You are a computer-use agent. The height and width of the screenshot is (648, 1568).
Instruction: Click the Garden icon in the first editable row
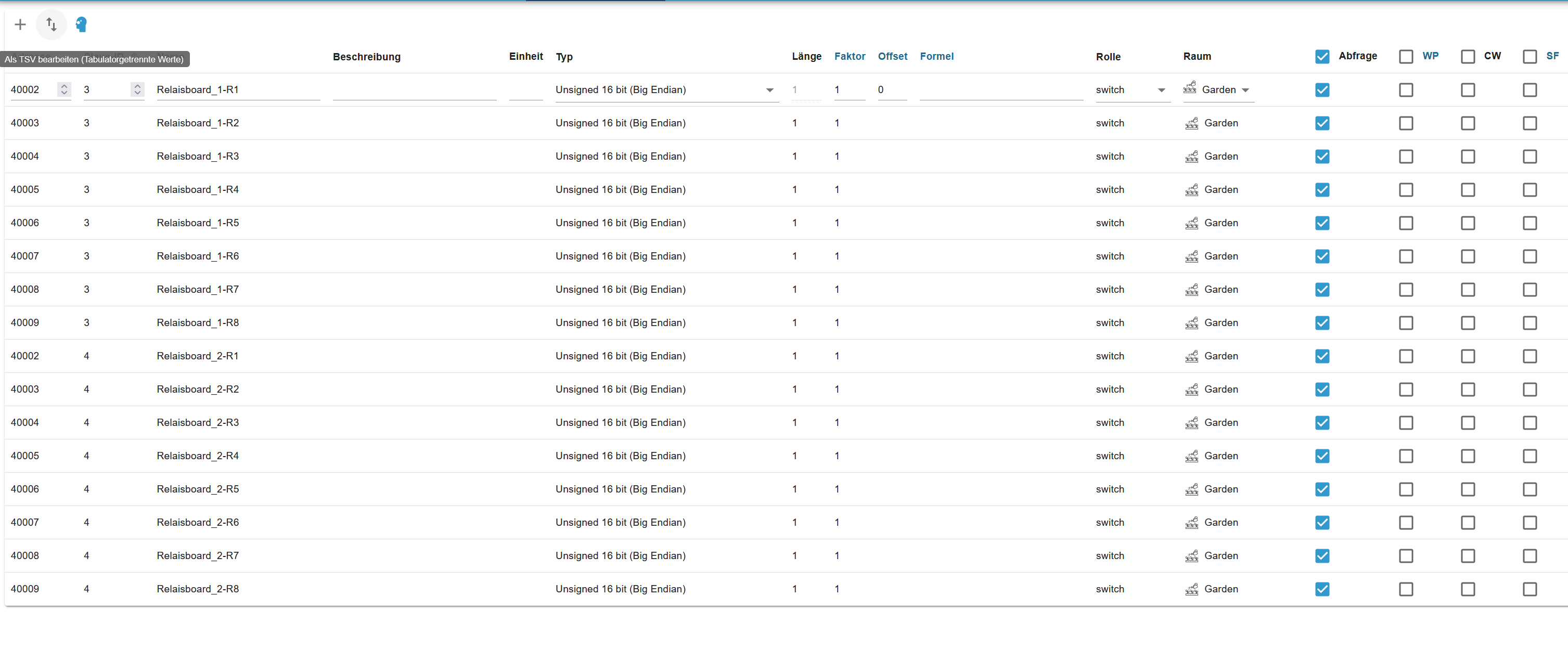[1189, 88]
